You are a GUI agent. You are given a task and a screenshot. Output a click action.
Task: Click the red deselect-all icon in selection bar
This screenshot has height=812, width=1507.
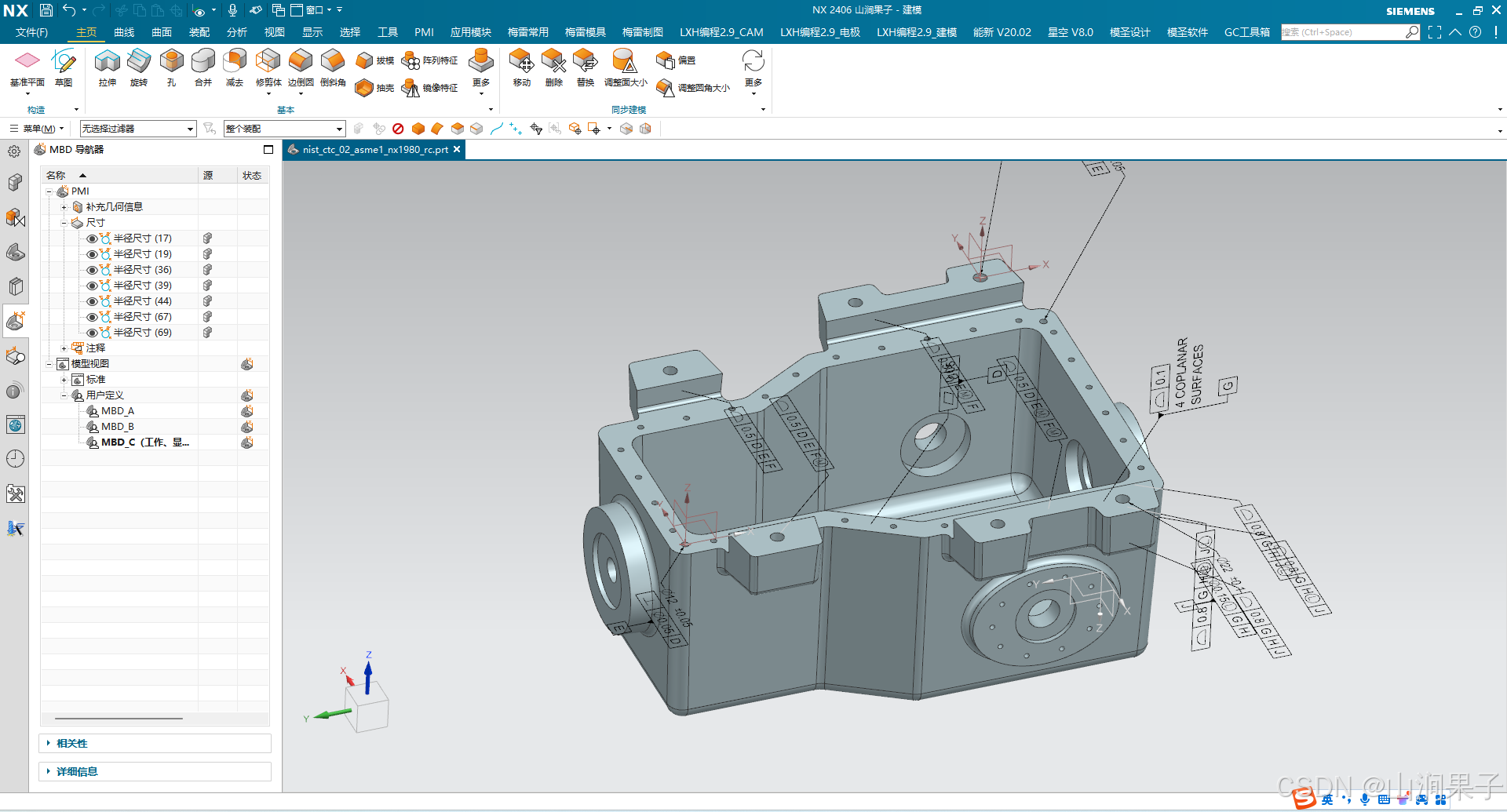(398, 129)
